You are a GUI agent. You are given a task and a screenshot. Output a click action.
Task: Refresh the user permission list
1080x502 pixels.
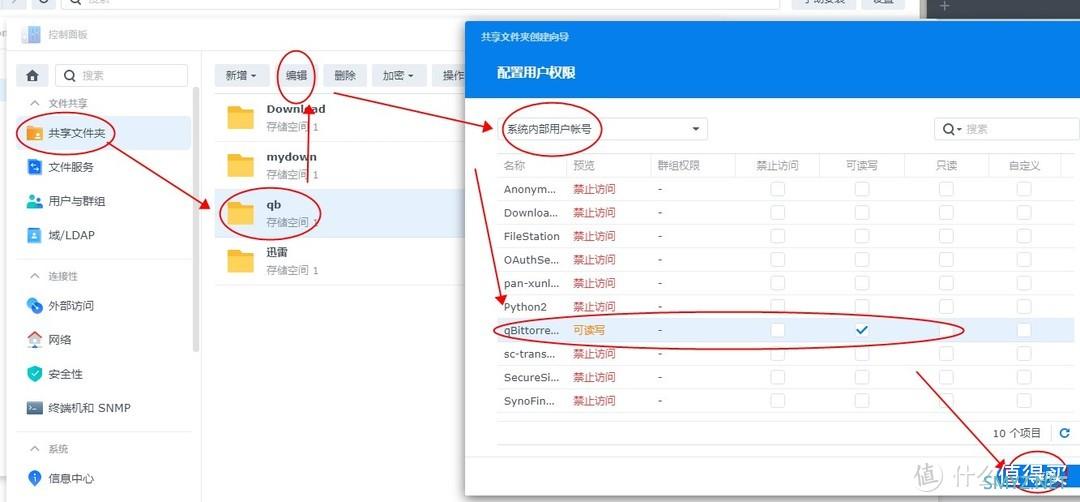click(x=1064, y=433)
